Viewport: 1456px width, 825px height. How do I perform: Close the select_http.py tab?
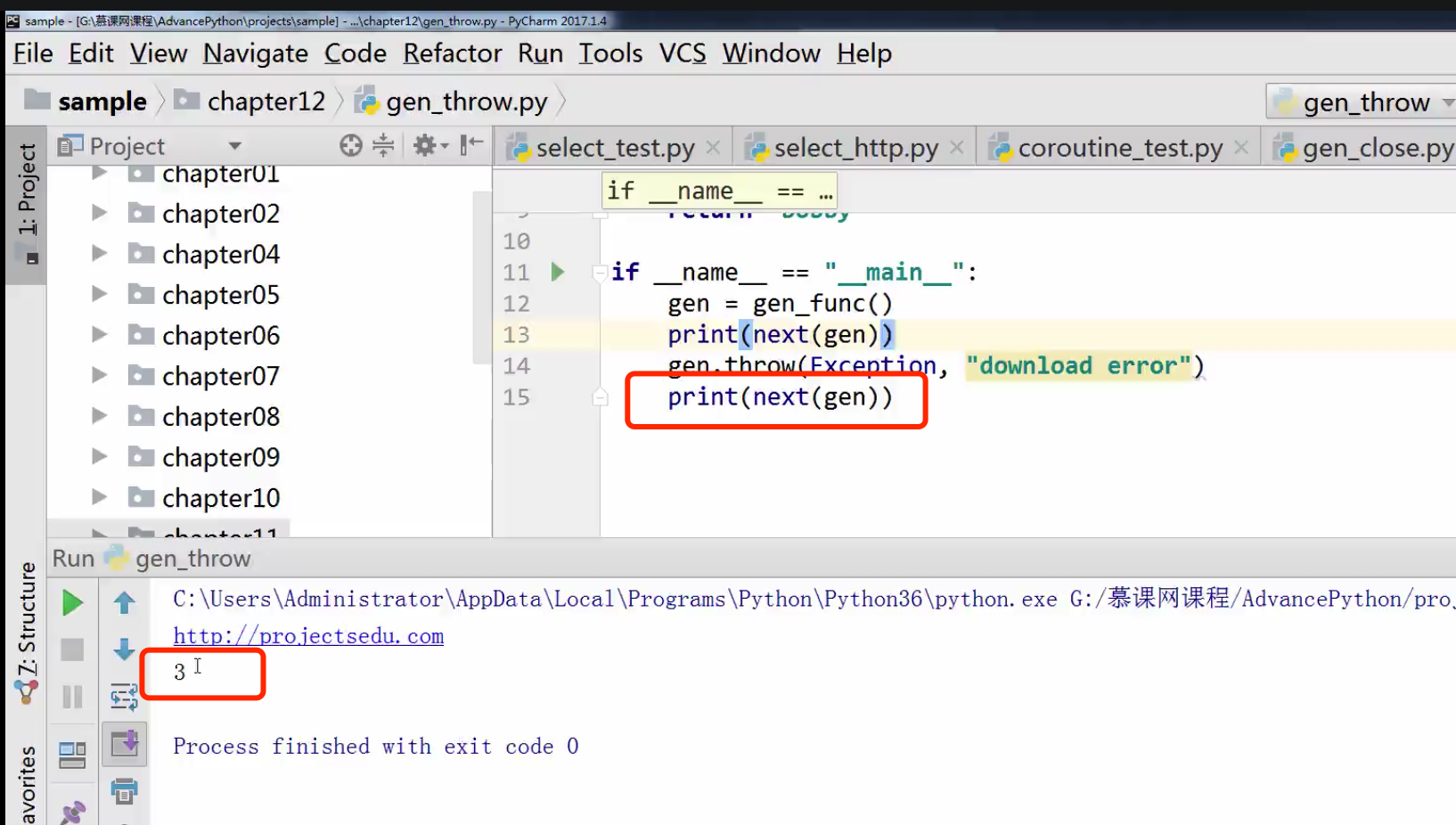click(x=956, y=147)
